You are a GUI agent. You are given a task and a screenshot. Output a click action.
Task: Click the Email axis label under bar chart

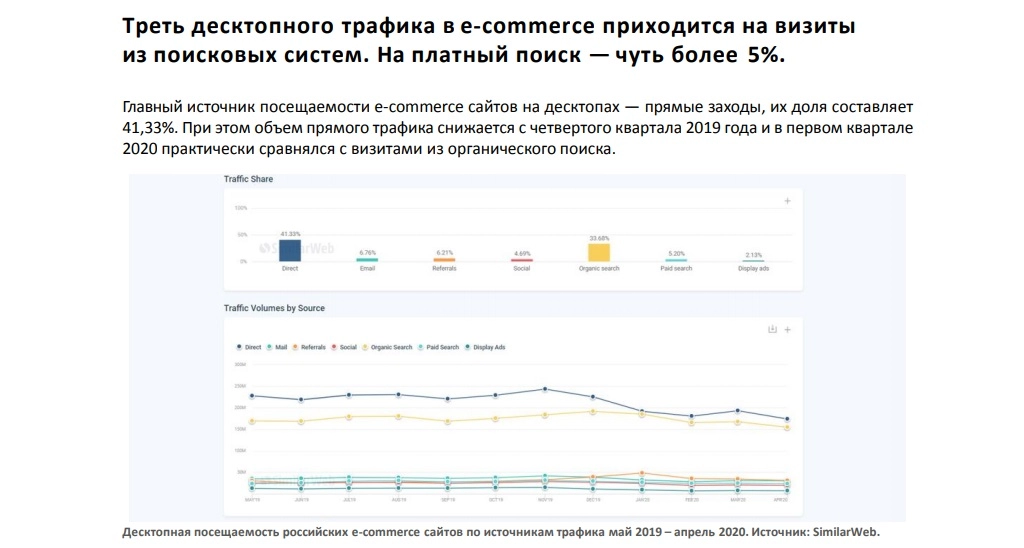(368, 268)
